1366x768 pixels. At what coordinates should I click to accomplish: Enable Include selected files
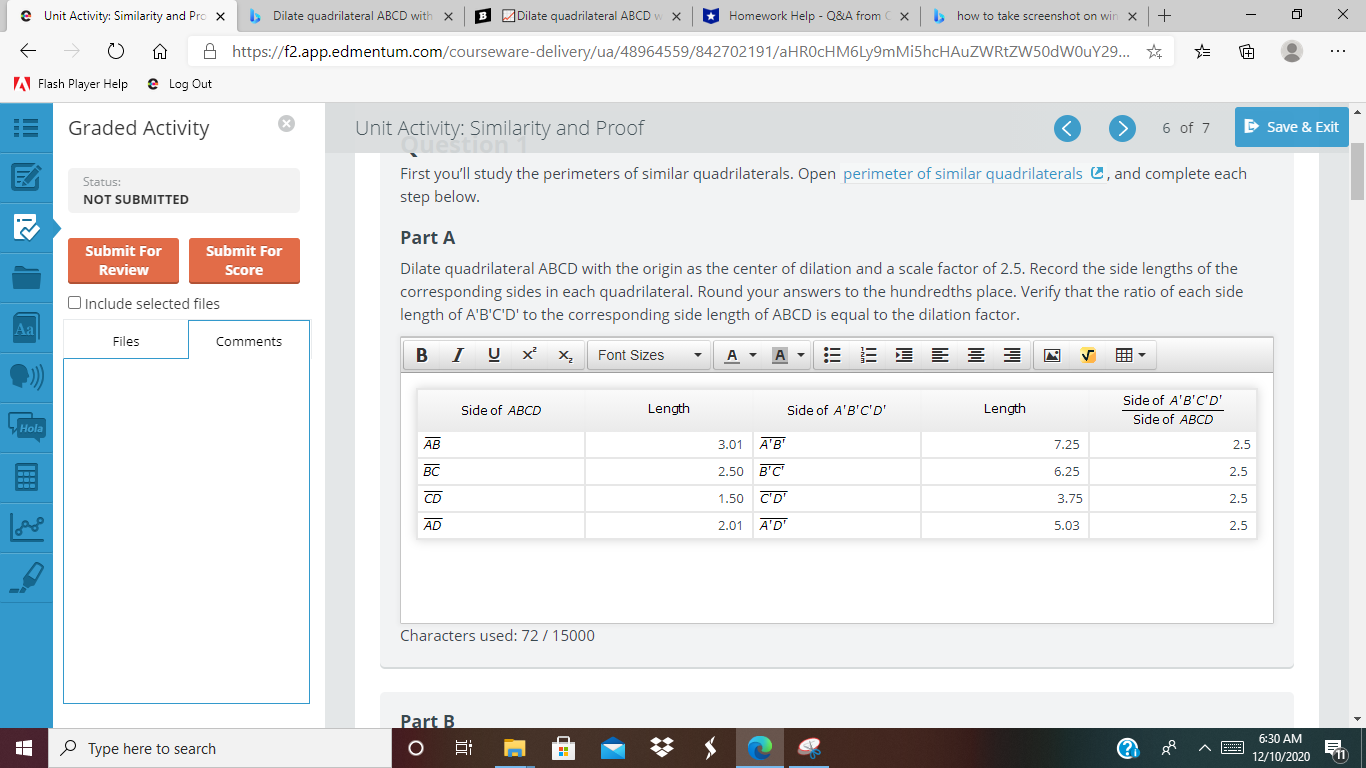click(74, 303)
